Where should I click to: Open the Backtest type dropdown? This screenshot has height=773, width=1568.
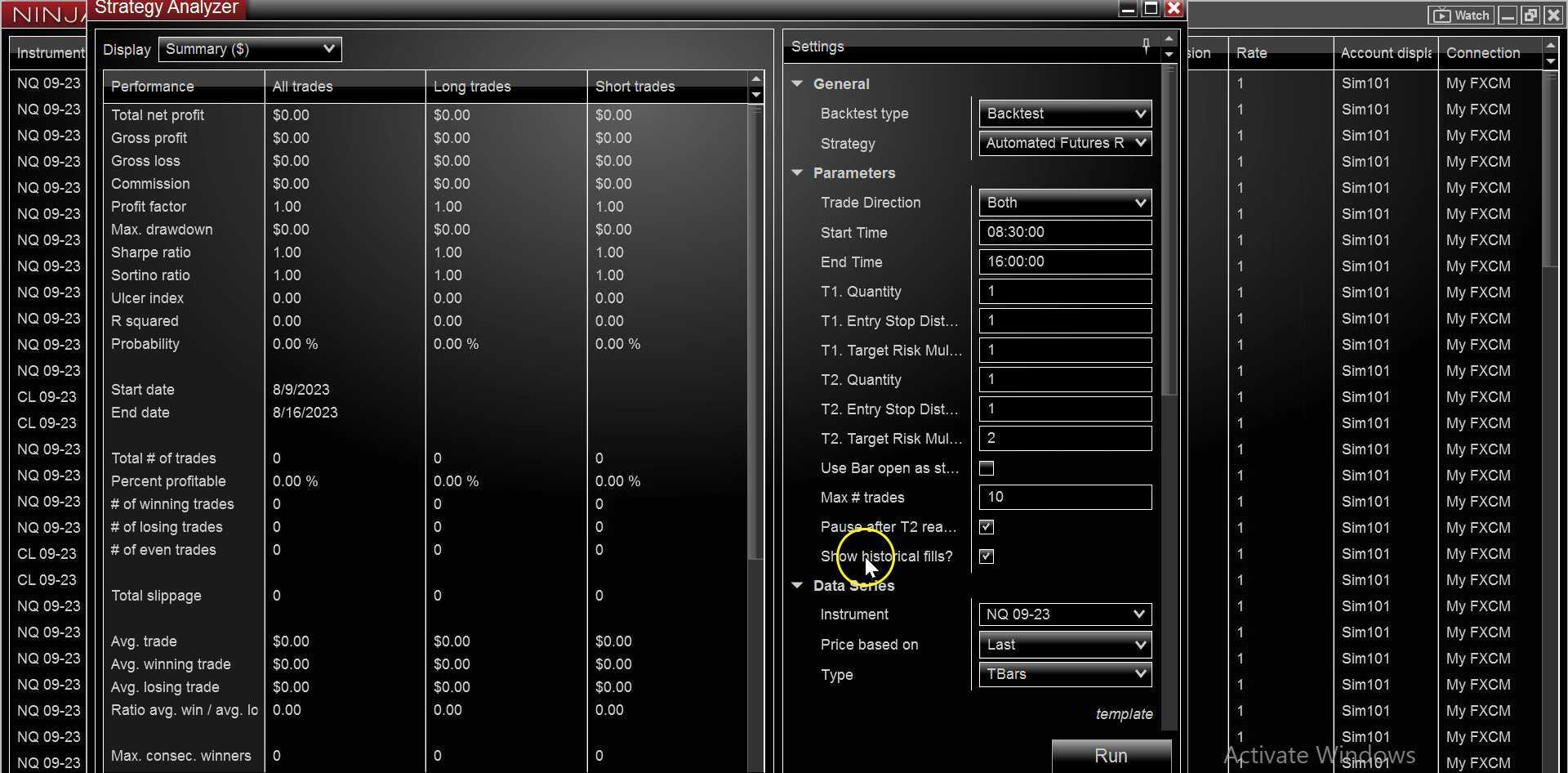click(1065, 114)
